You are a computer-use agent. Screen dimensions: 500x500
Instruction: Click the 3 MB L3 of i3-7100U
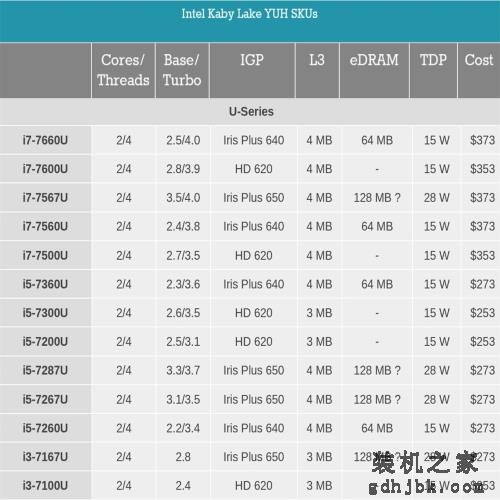(x=319, y=486)
